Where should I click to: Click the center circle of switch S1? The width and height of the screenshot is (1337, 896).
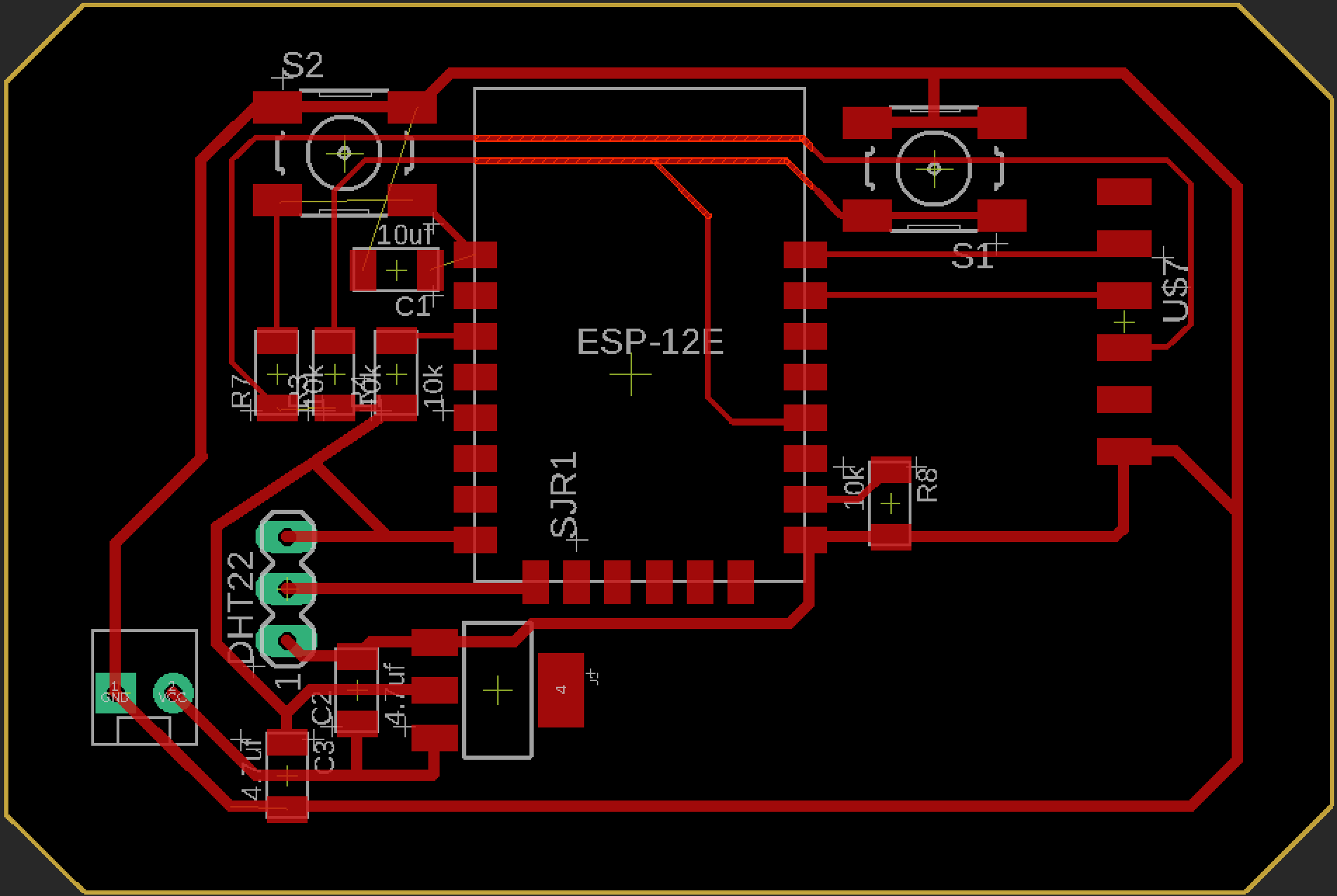[934, 169]
